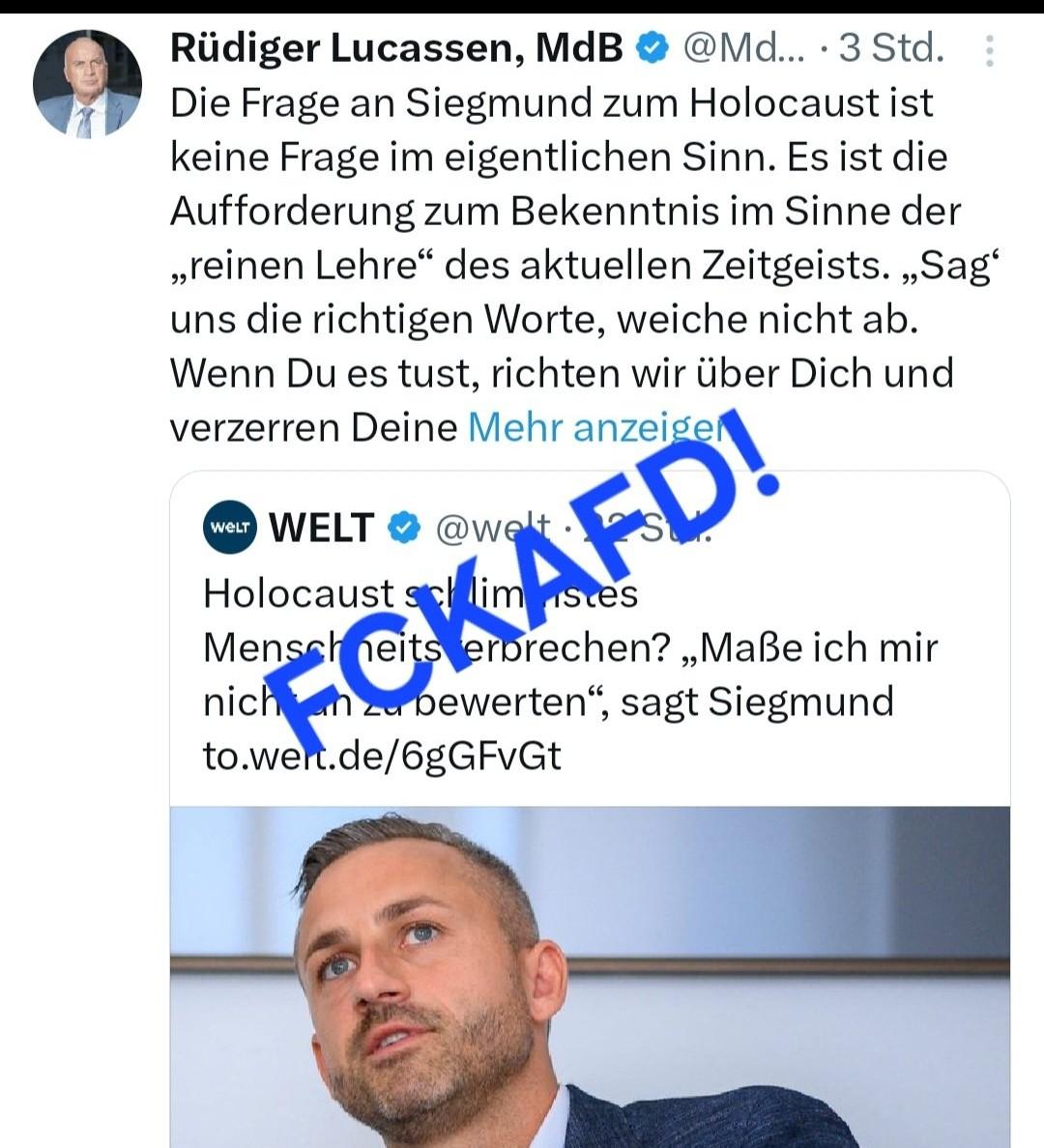Click the WELT circular logo avatar
This screenshot has height=1148, width=1044.
tap(230, 528)
